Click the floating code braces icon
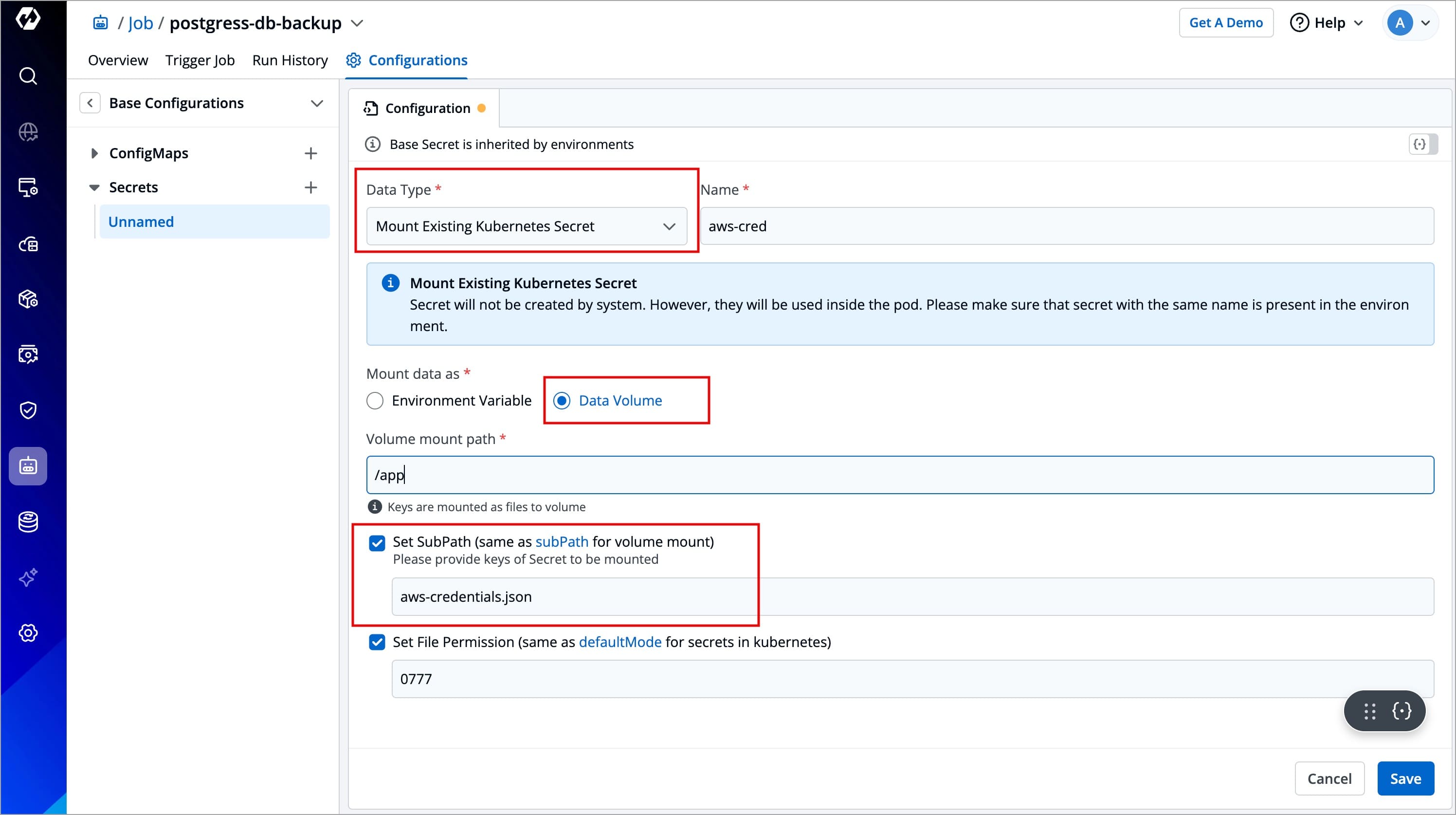Viewport: 1456px width, 815px height. (x=1401, y=711)
